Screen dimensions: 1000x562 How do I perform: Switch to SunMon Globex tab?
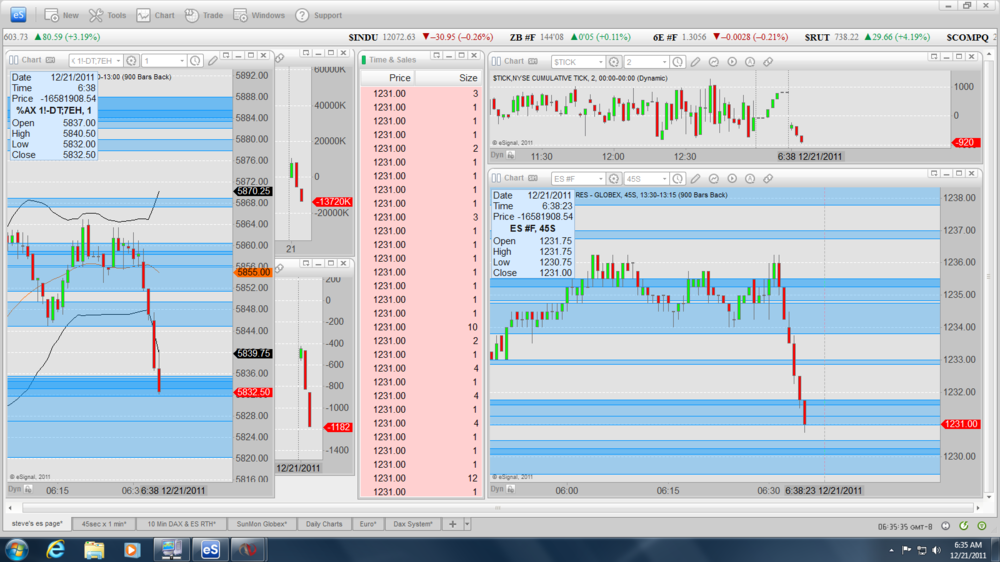pyautogui.click(x=261, y=524)
